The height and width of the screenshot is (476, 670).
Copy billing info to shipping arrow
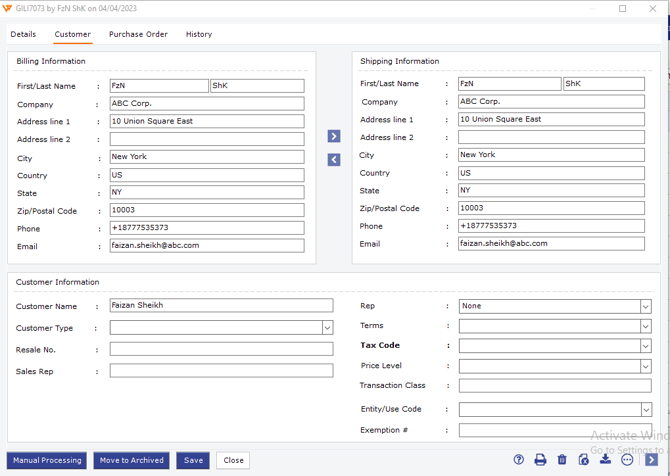334,136
